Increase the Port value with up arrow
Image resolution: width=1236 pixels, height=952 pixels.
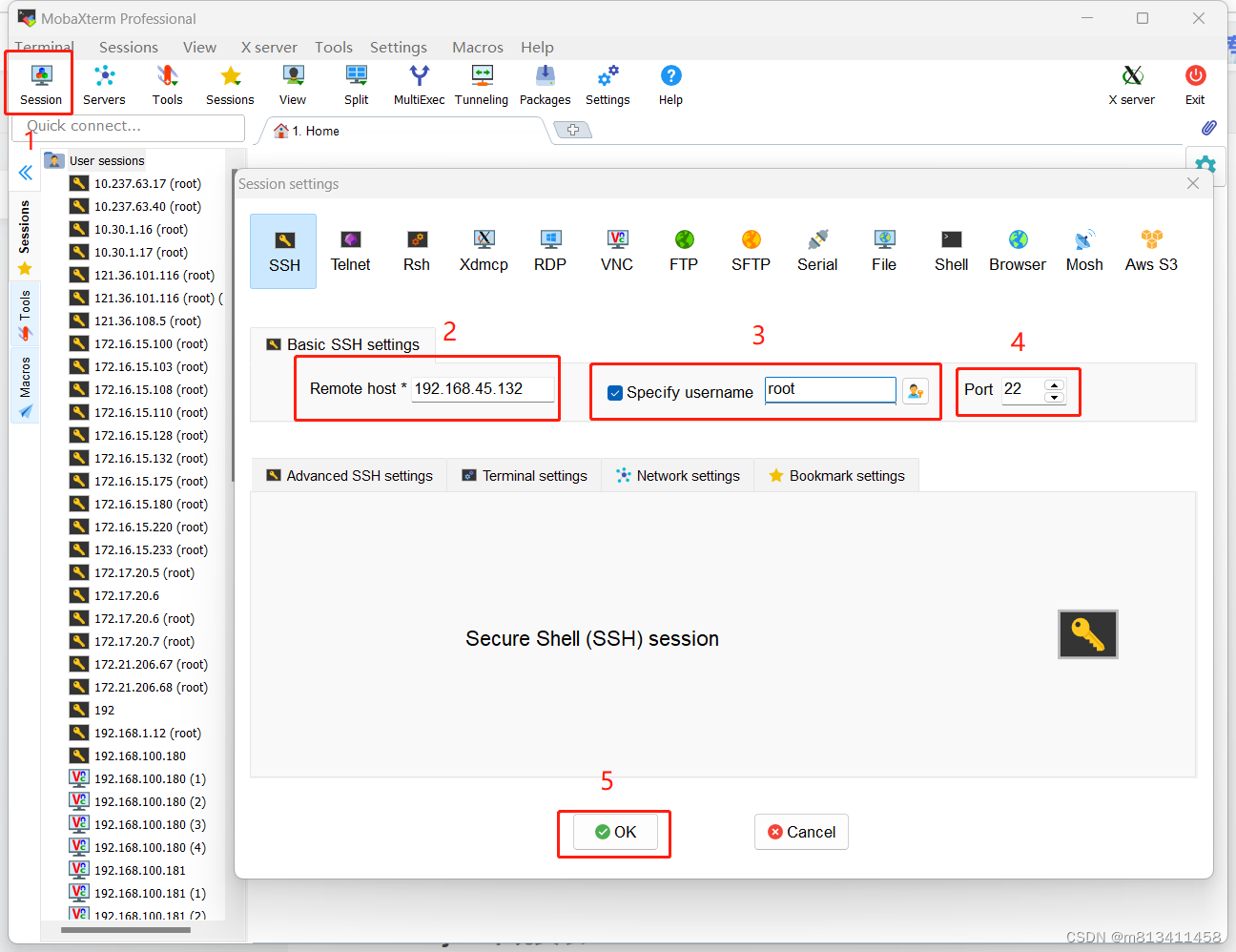1054,385
